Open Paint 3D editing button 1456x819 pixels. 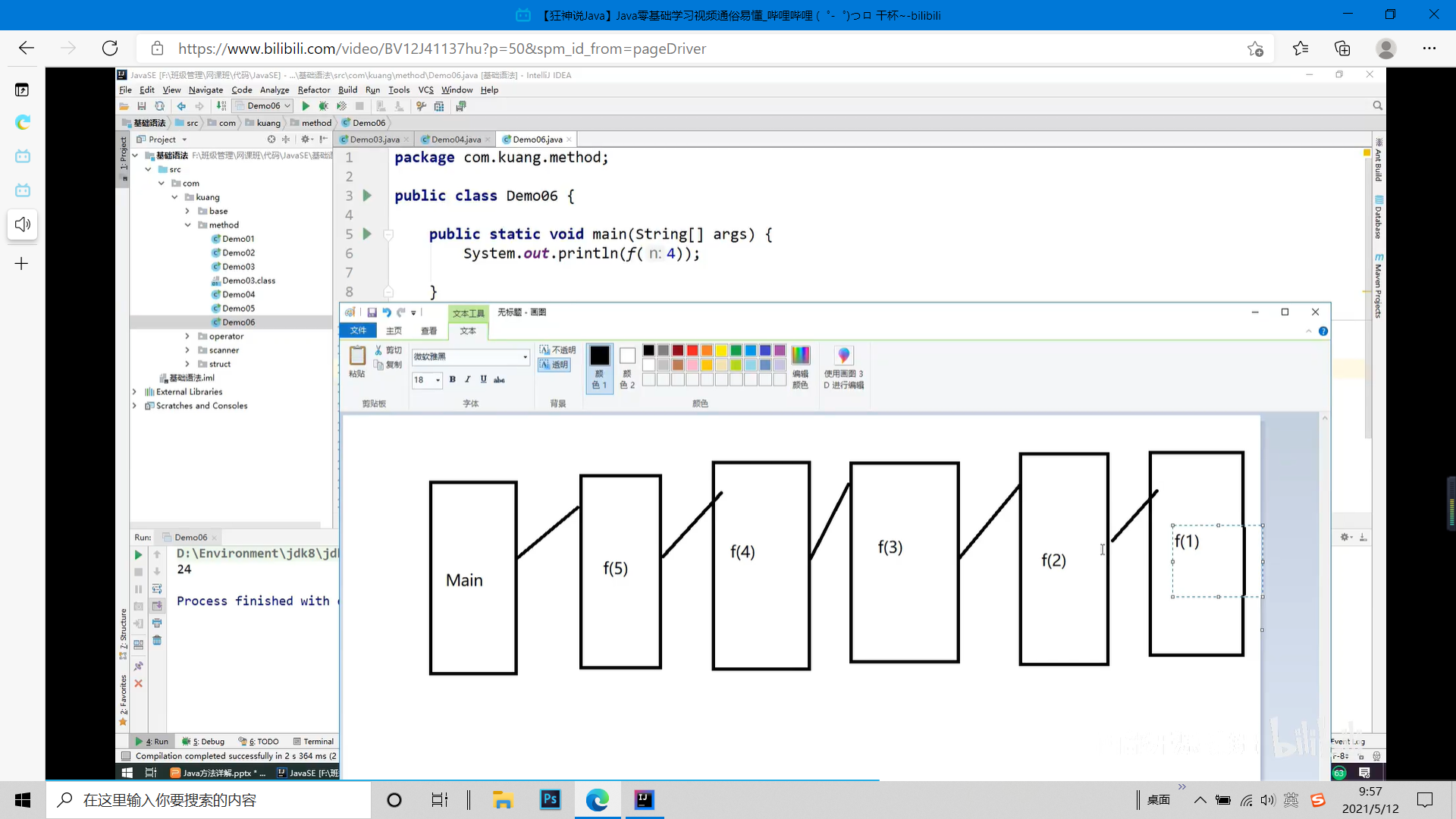pos(843,356)
